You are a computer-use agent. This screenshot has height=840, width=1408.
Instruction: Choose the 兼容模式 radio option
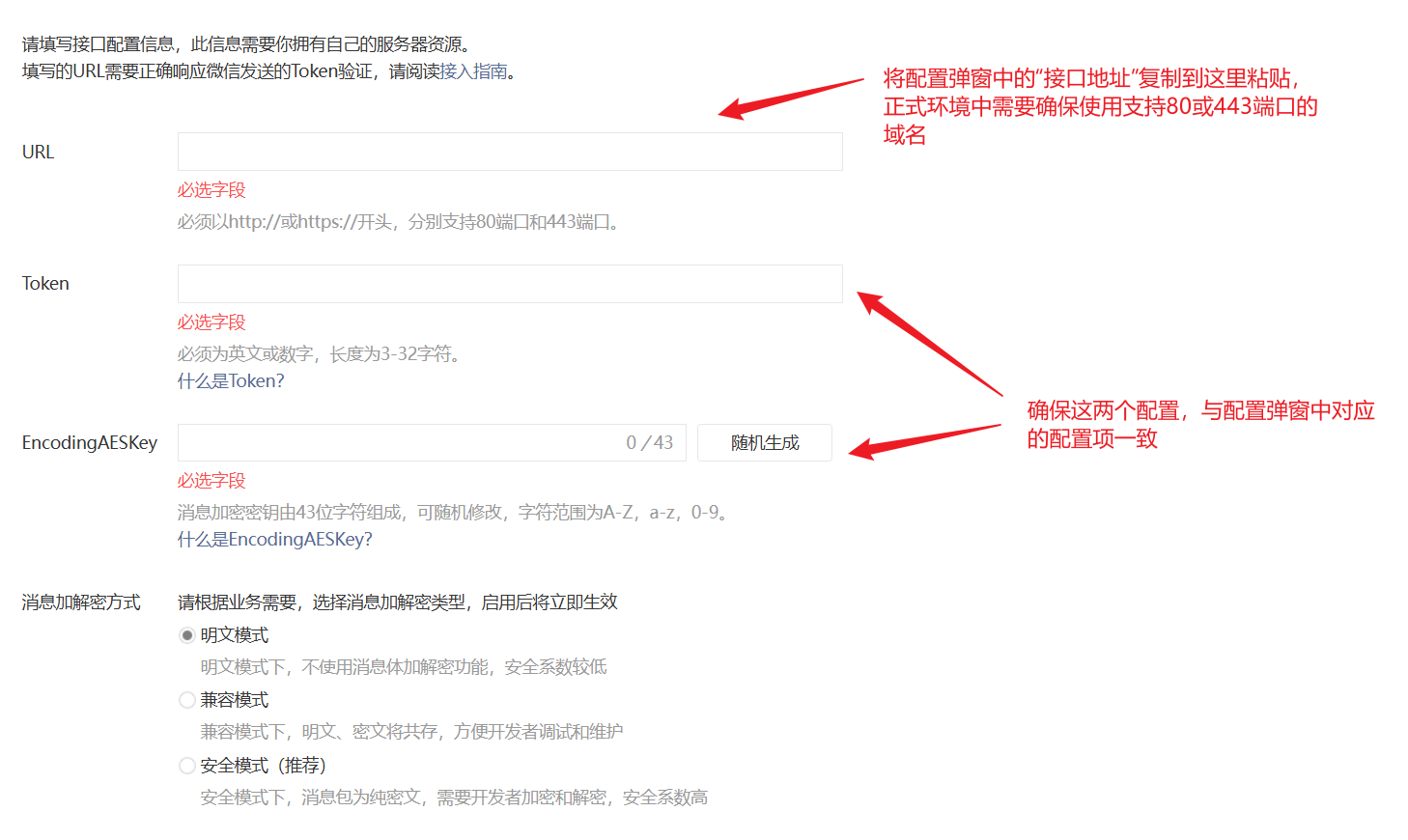click(x=187, y=700)
